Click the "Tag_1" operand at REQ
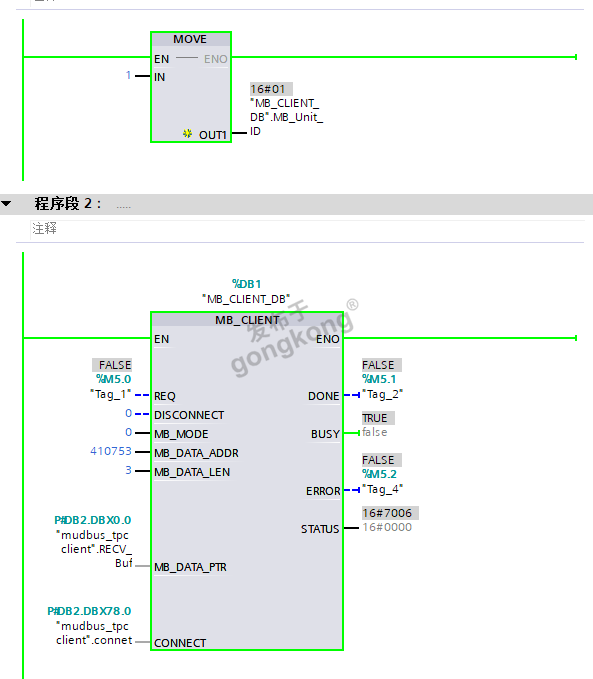Viewport: 593px width, 679px height. [110, 394]
